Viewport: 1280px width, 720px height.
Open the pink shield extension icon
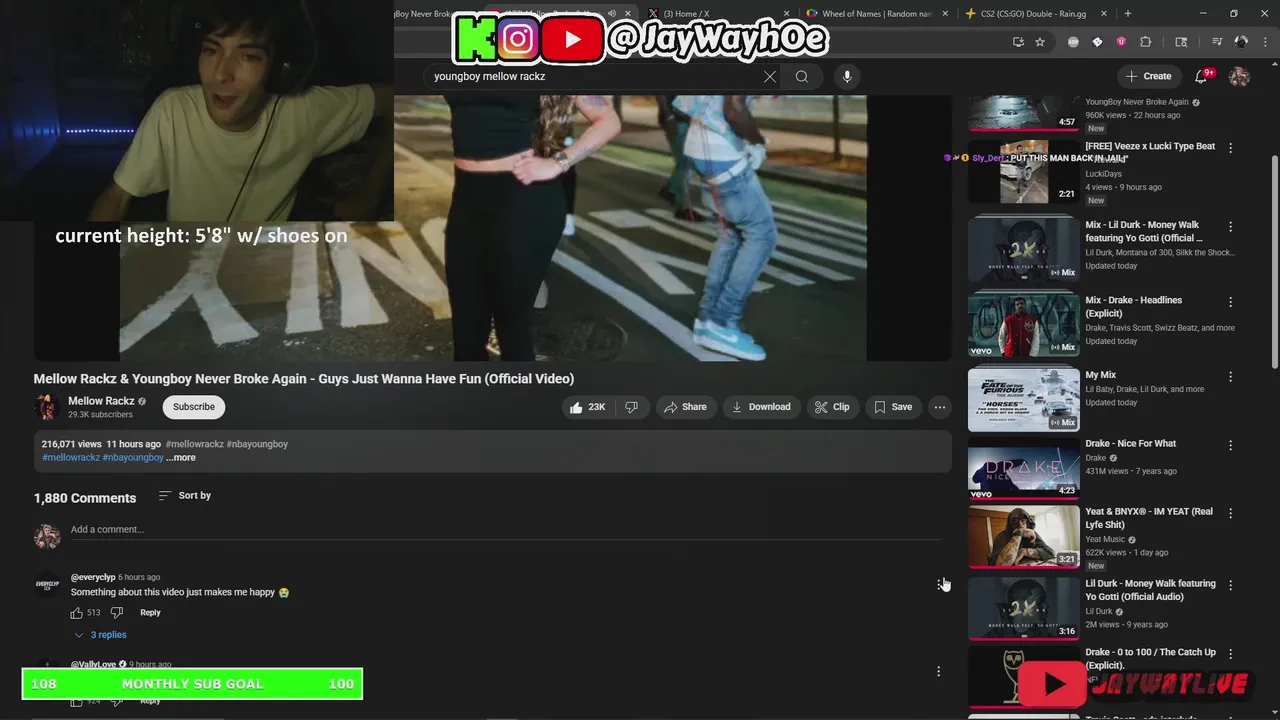click(1121, 42)
